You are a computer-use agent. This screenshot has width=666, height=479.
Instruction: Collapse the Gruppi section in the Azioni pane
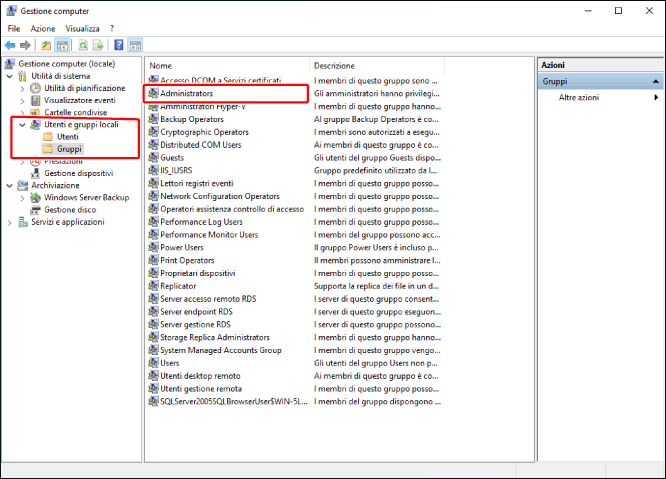(655, 81)
